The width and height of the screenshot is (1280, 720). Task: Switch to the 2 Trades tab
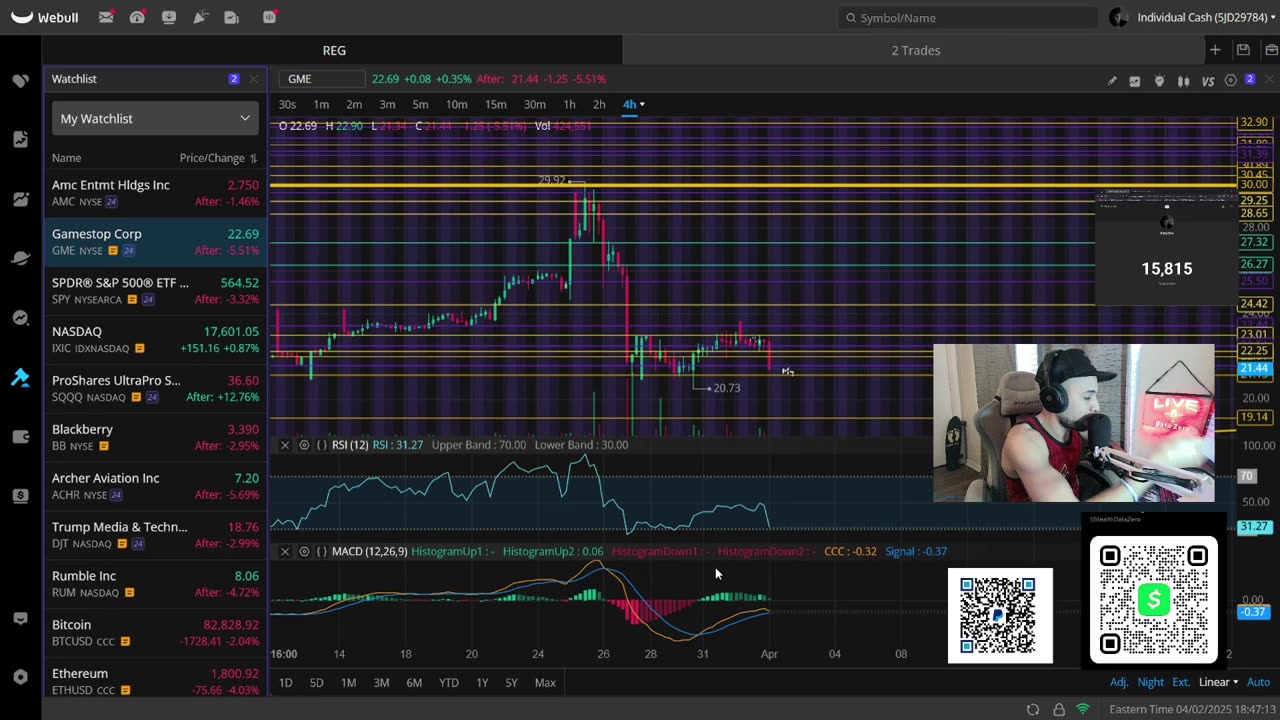point(916,50)
